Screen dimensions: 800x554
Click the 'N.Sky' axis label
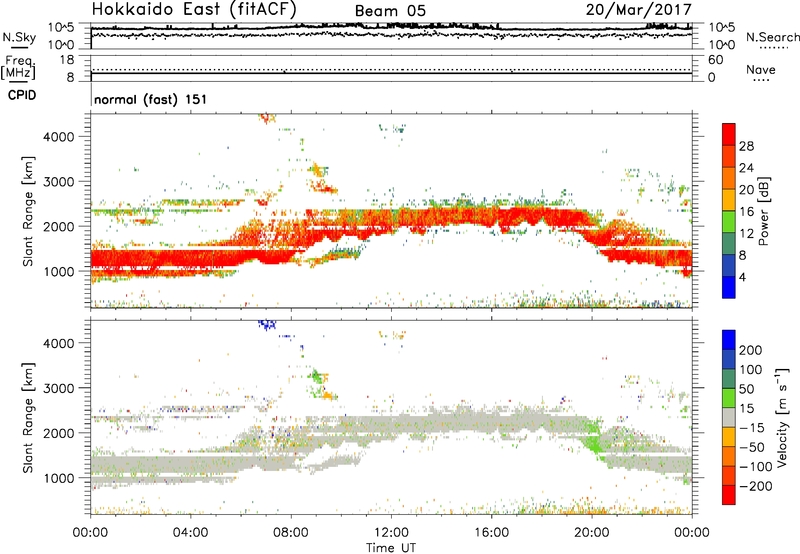[x=19, y=37]
